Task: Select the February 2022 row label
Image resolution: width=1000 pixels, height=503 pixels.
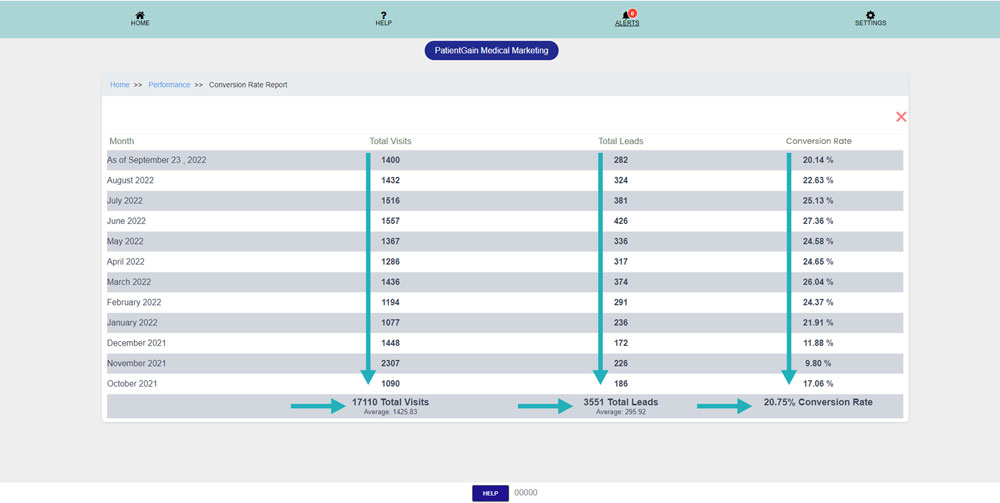Action: pyautogui.click(x=134, y=302)
